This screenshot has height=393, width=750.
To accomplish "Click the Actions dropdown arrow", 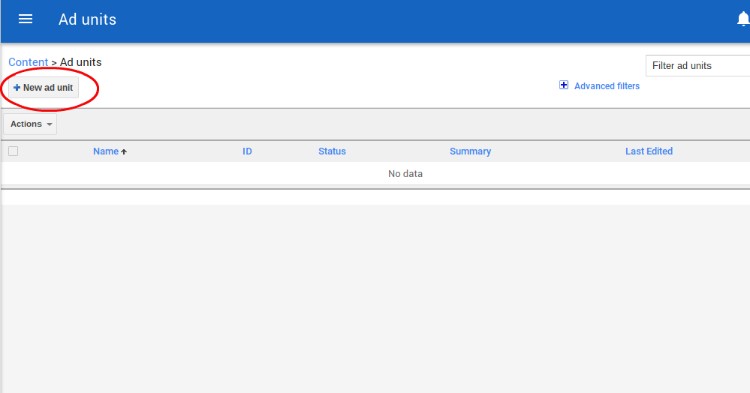I will tap(49, 124).
